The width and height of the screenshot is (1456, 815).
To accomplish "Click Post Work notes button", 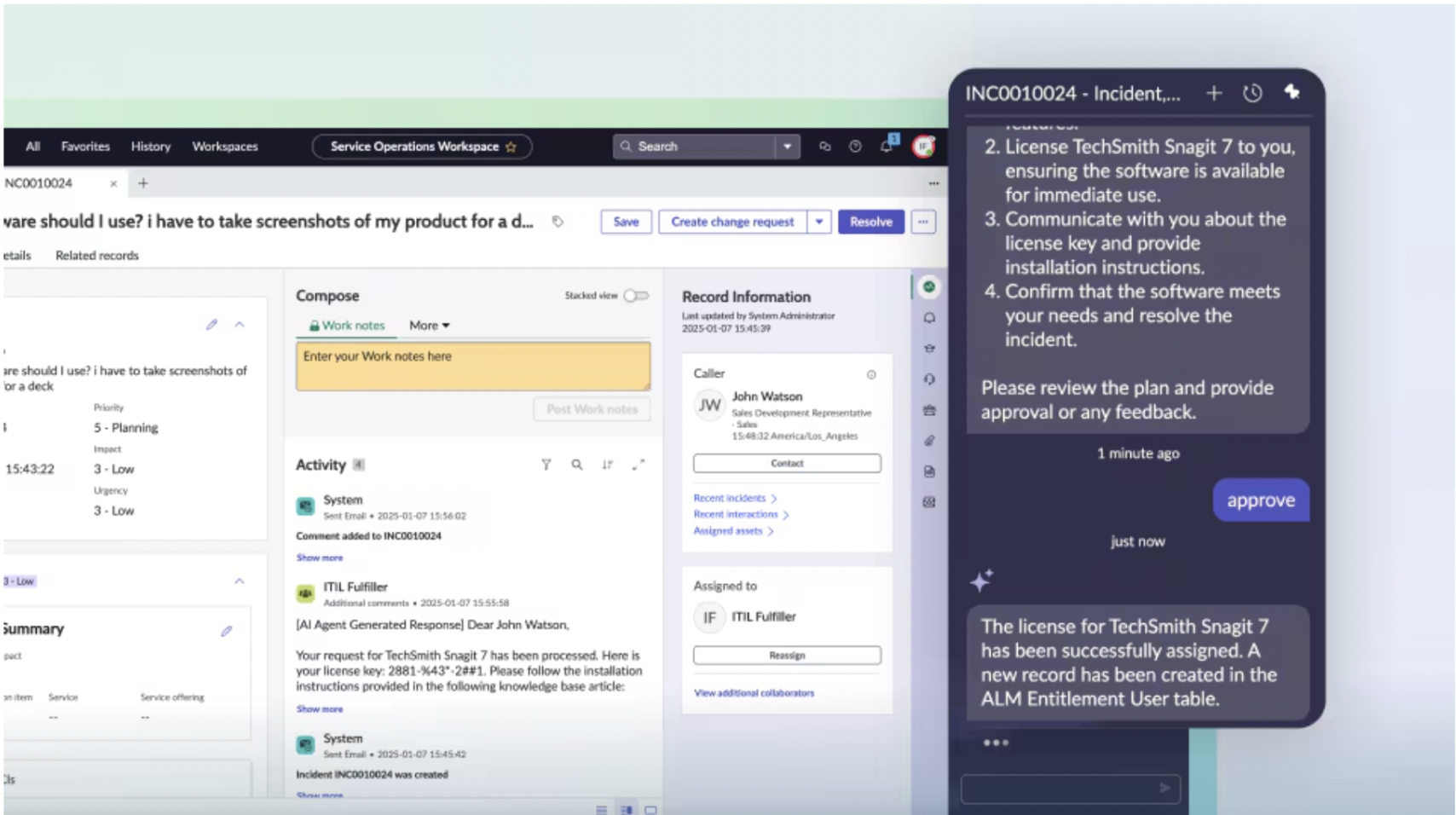I will tap(592, 409).
